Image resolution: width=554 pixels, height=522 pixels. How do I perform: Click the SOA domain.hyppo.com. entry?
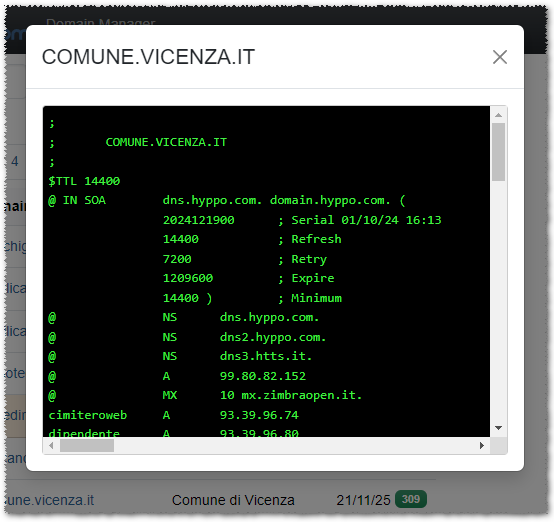330,200
